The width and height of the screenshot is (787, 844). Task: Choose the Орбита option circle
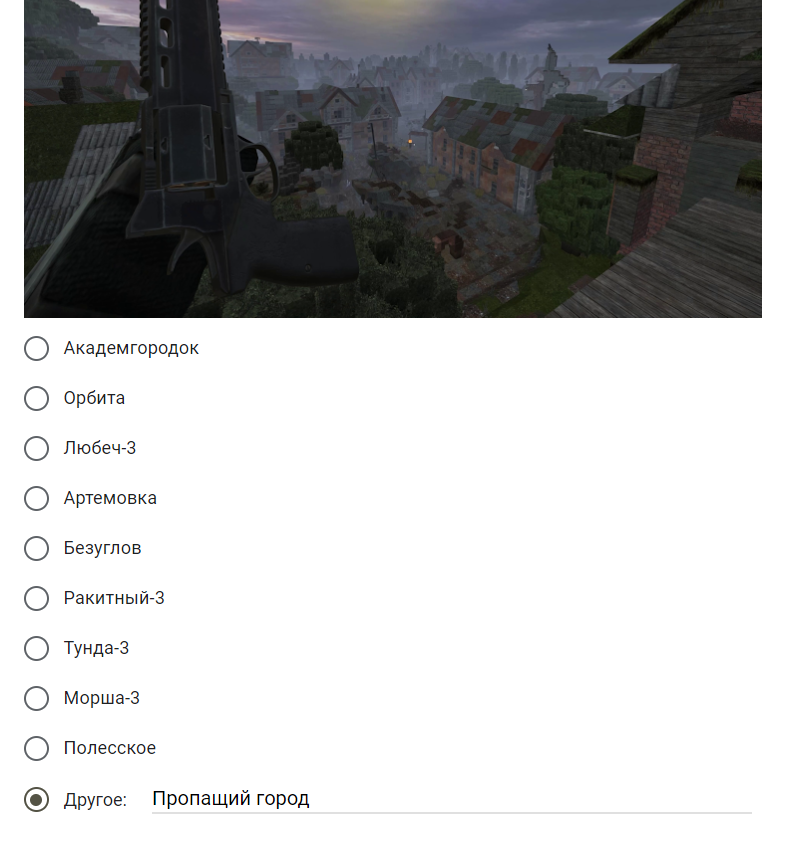coord(37,398)
